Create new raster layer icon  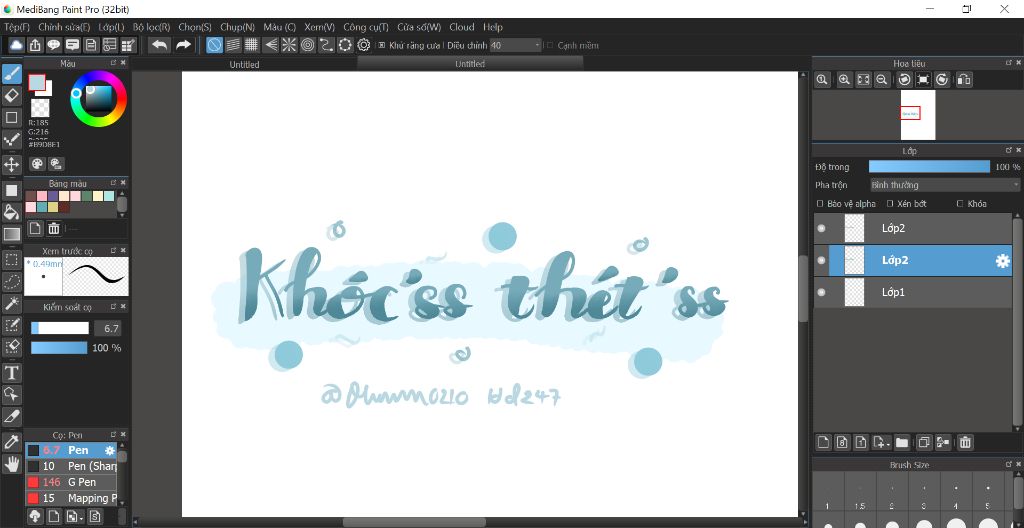[x=824, y=442]
